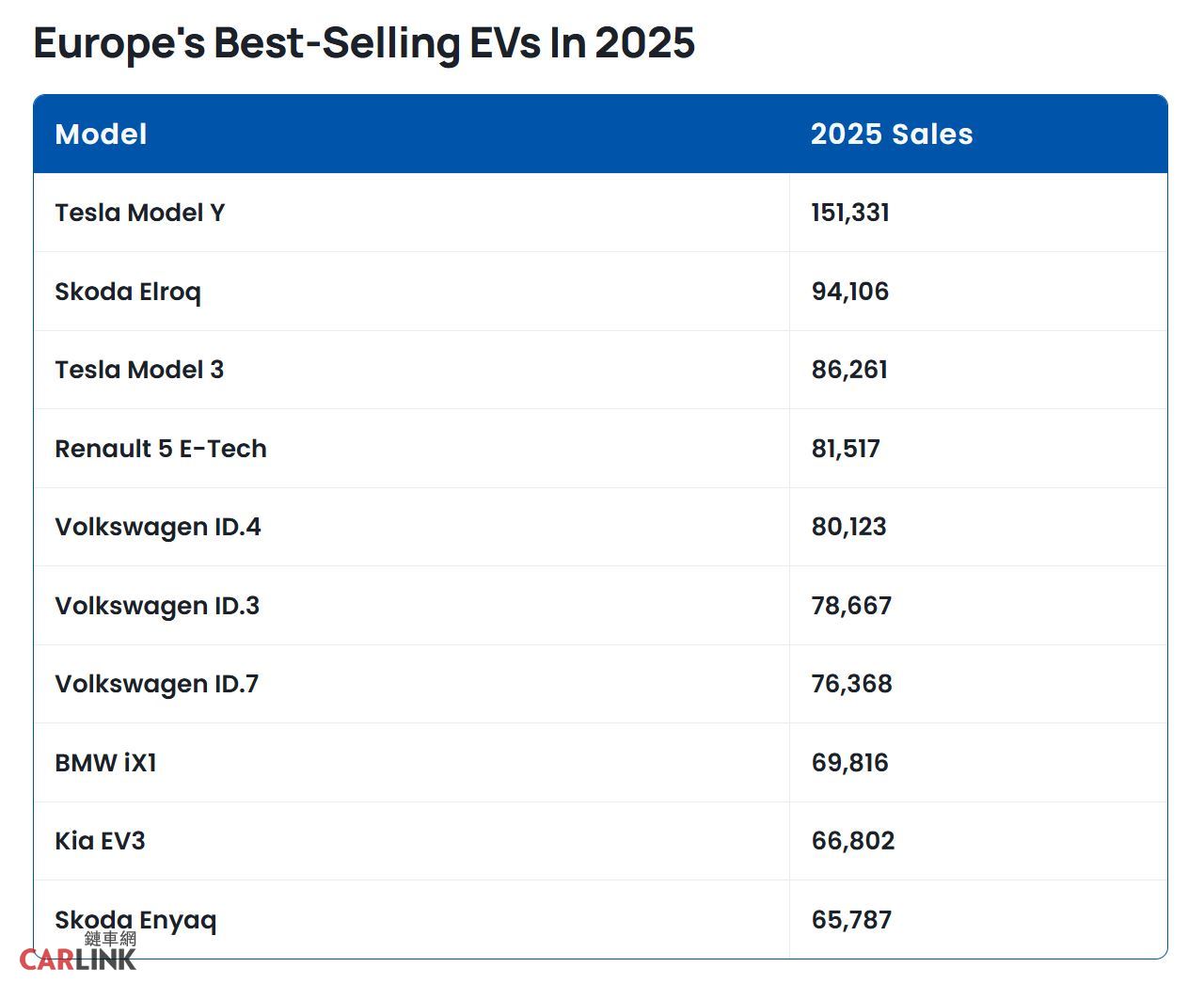Click the Tesla Model Y row name
The image size is (1204, 999).
tap(140, 213)
